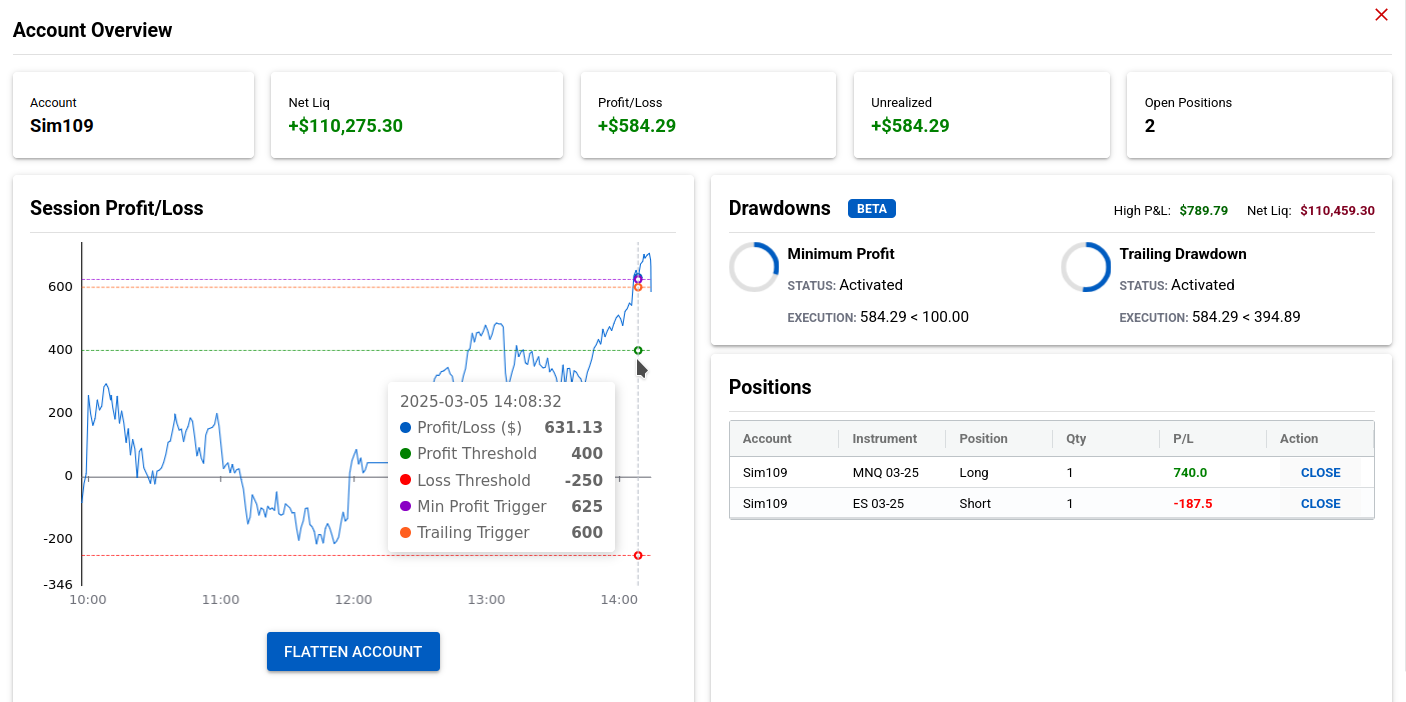The width and height of the screenshot is (1406, 702).
Task: Click the blue BETA badge next to Drawdowns
Action: click(x=871, y=208)
